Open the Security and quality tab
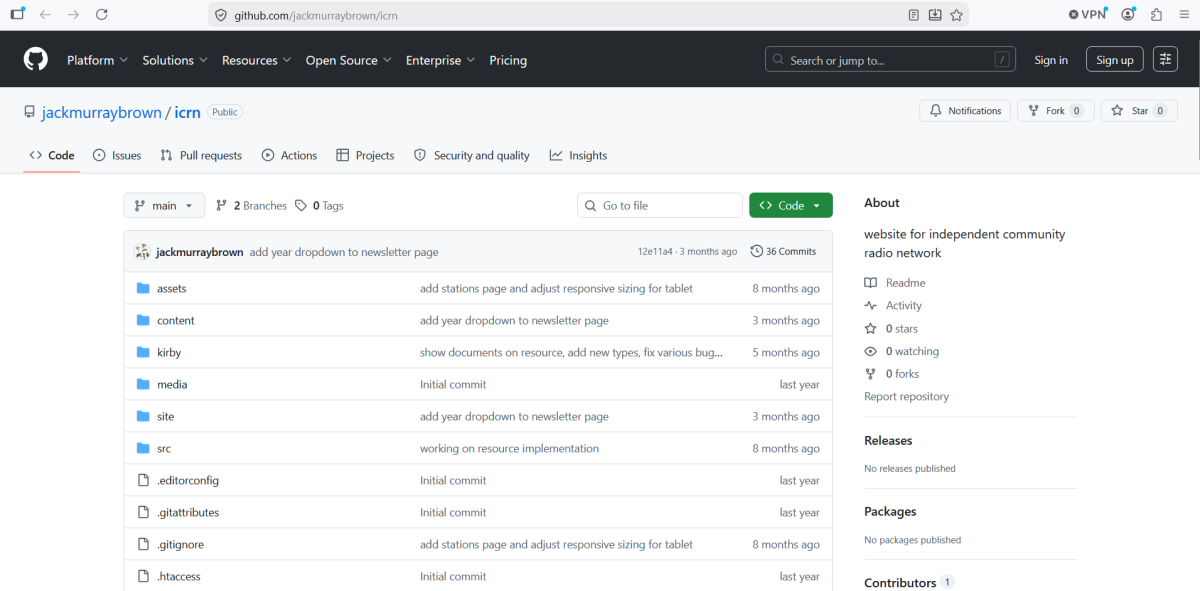Viewport: 1200px width, 591px height. click(472, 156)
